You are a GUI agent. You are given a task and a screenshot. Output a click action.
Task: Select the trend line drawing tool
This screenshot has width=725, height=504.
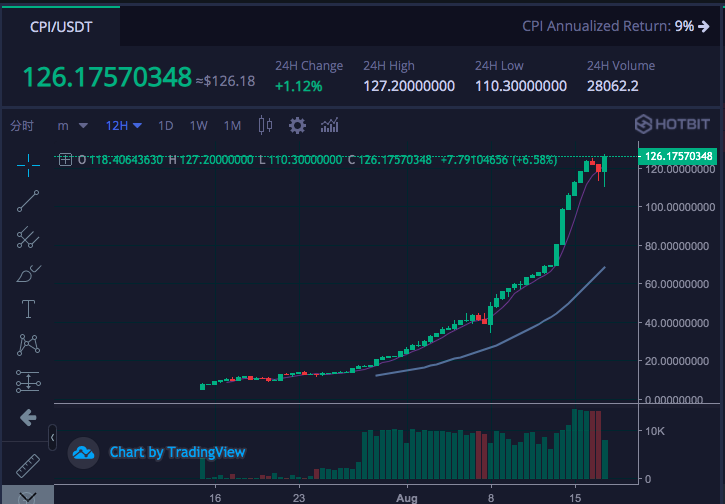[28, 201]
